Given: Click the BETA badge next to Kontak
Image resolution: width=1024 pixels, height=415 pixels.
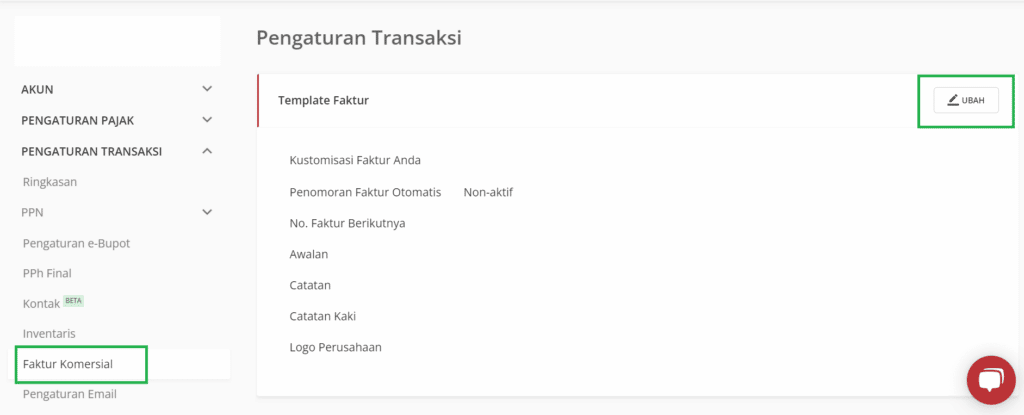Looking at the screenshot, I should [74, 301].
